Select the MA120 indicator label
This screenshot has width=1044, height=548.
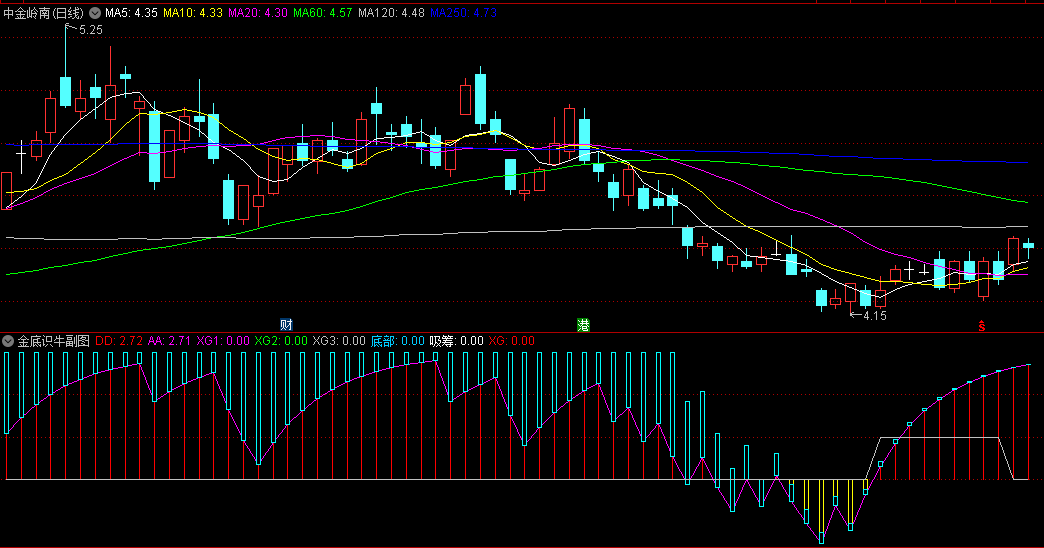[x=391, y=13]
